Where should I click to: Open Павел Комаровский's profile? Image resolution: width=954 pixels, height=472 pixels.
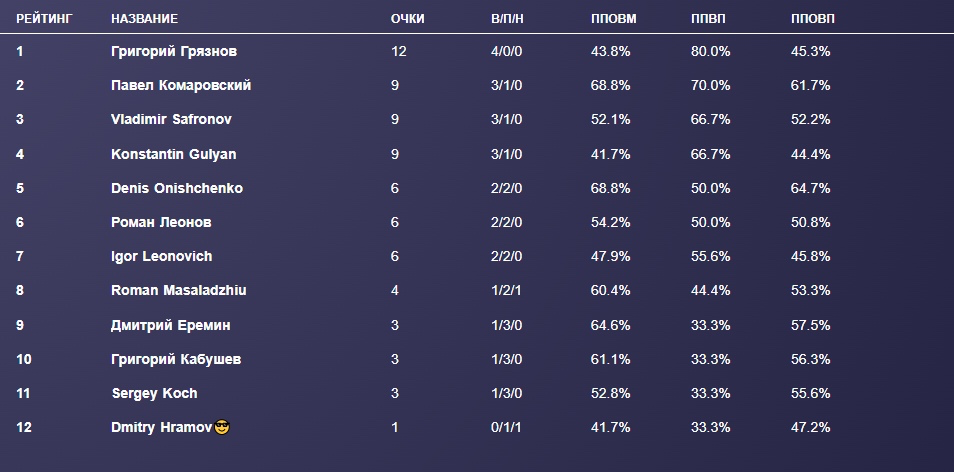coord(181,86)
